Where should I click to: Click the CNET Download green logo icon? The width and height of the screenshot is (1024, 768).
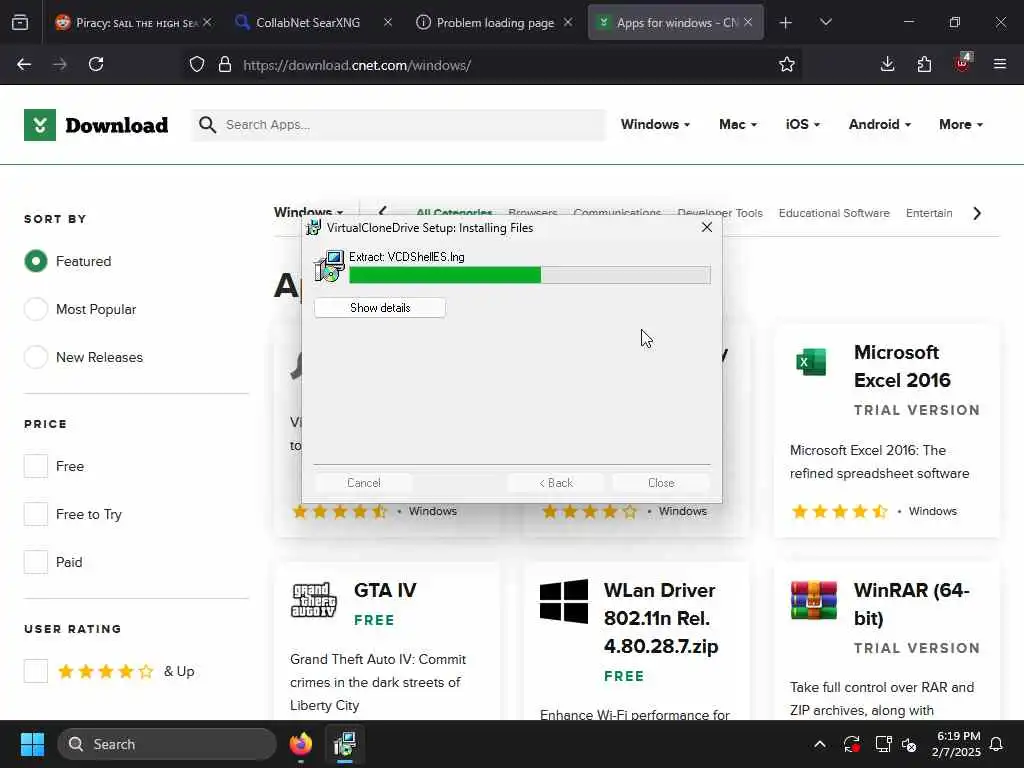click(40, 125)
